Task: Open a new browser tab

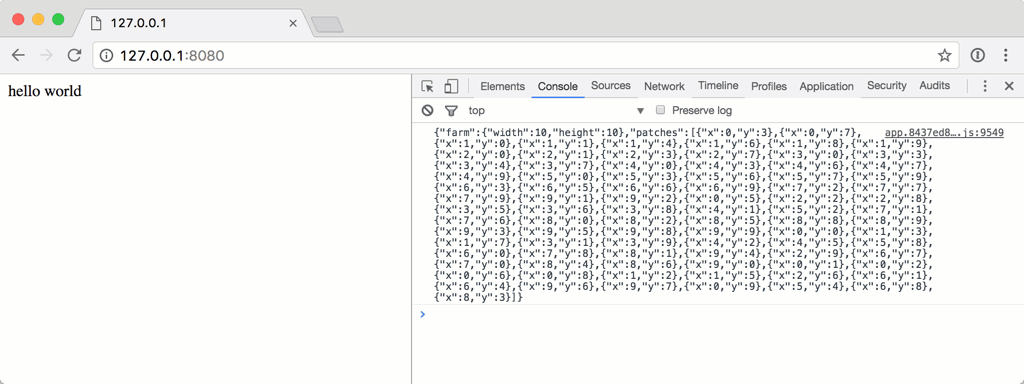Action: coord(327,25)
